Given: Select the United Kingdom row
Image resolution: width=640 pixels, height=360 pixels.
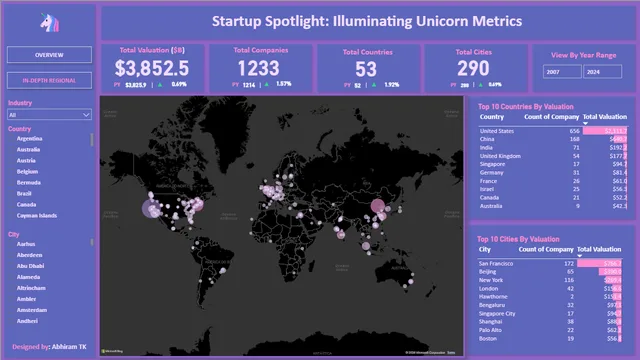Looking at the screenshot, I should click(x=553, y=156).
